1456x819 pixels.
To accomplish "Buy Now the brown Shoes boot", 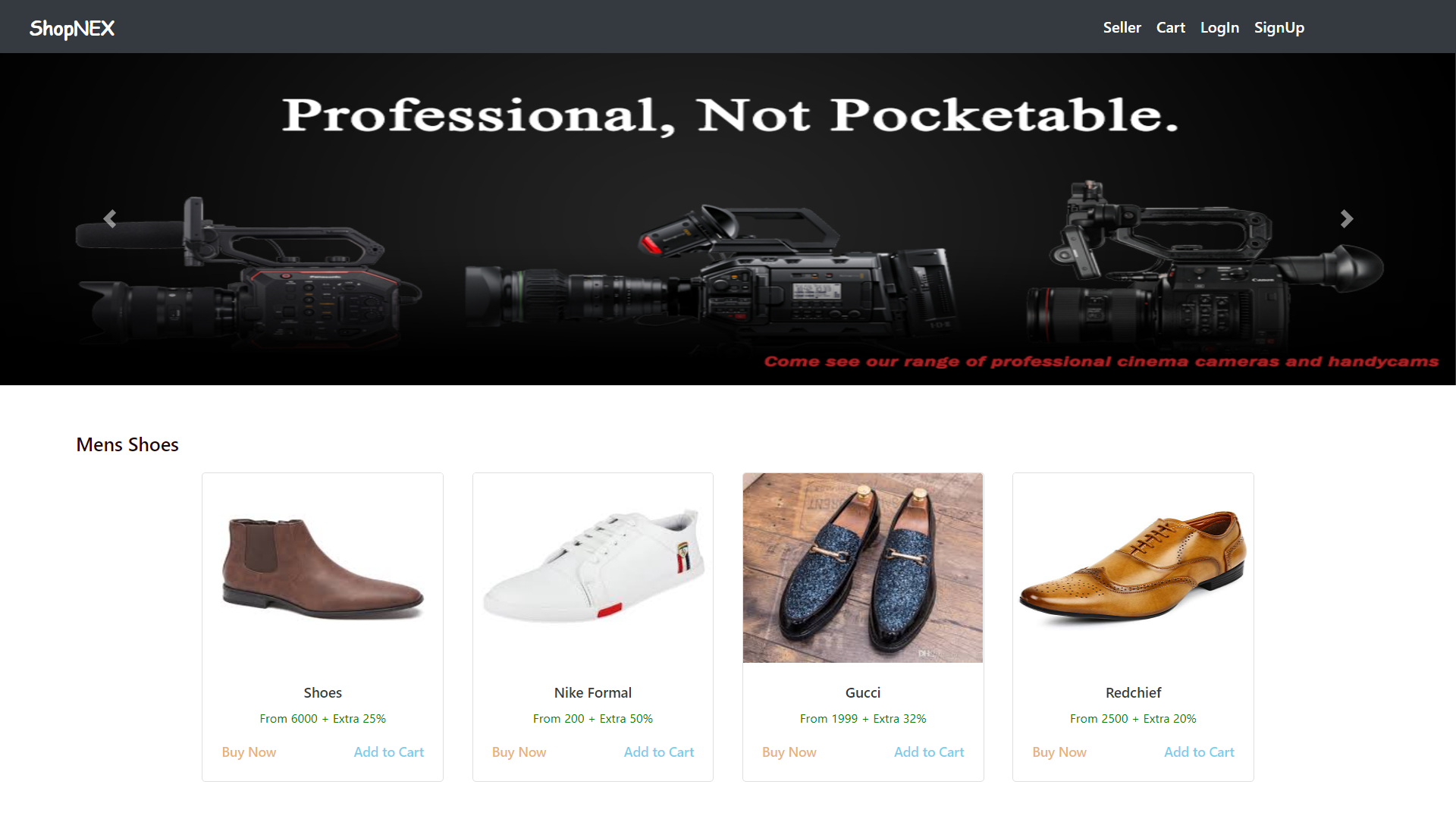I will pos(249,752).
